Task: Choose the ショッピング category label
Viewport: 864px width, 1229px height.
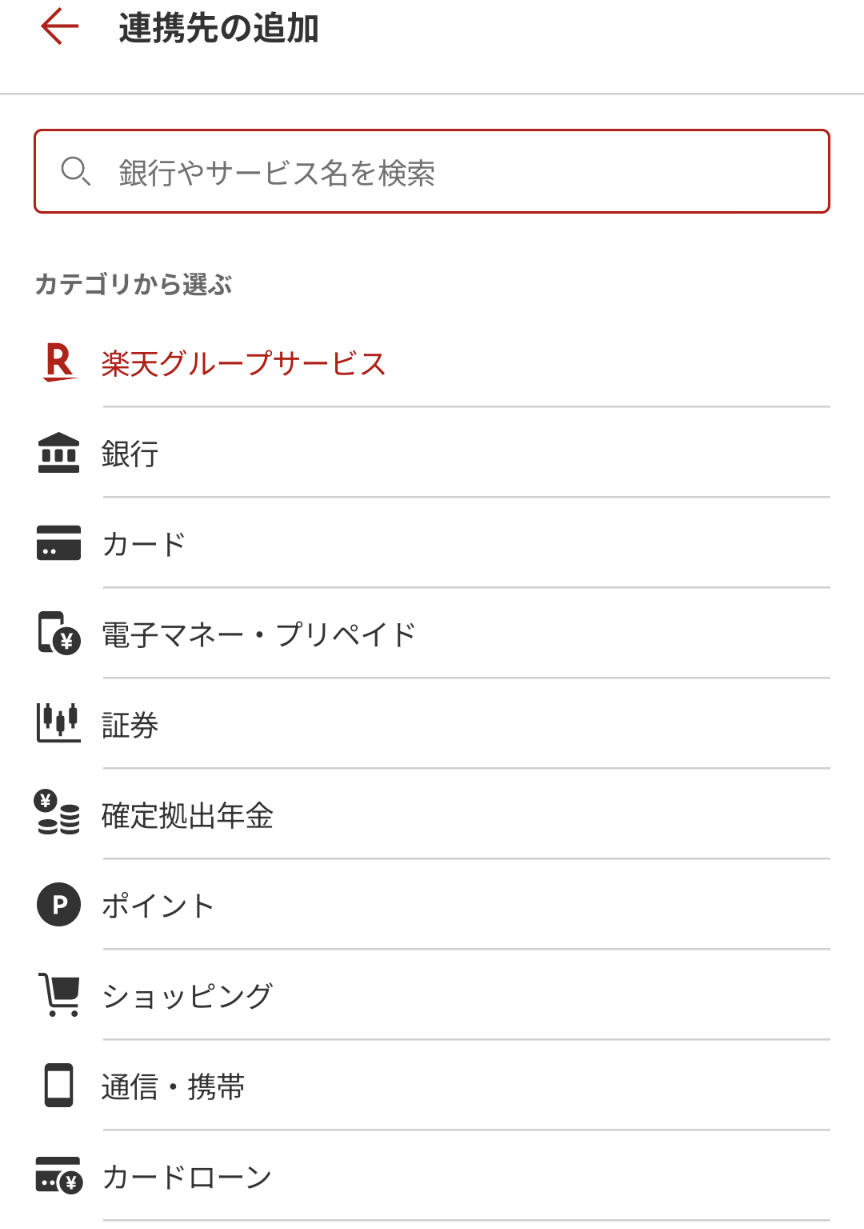Action: click(187, 996)
